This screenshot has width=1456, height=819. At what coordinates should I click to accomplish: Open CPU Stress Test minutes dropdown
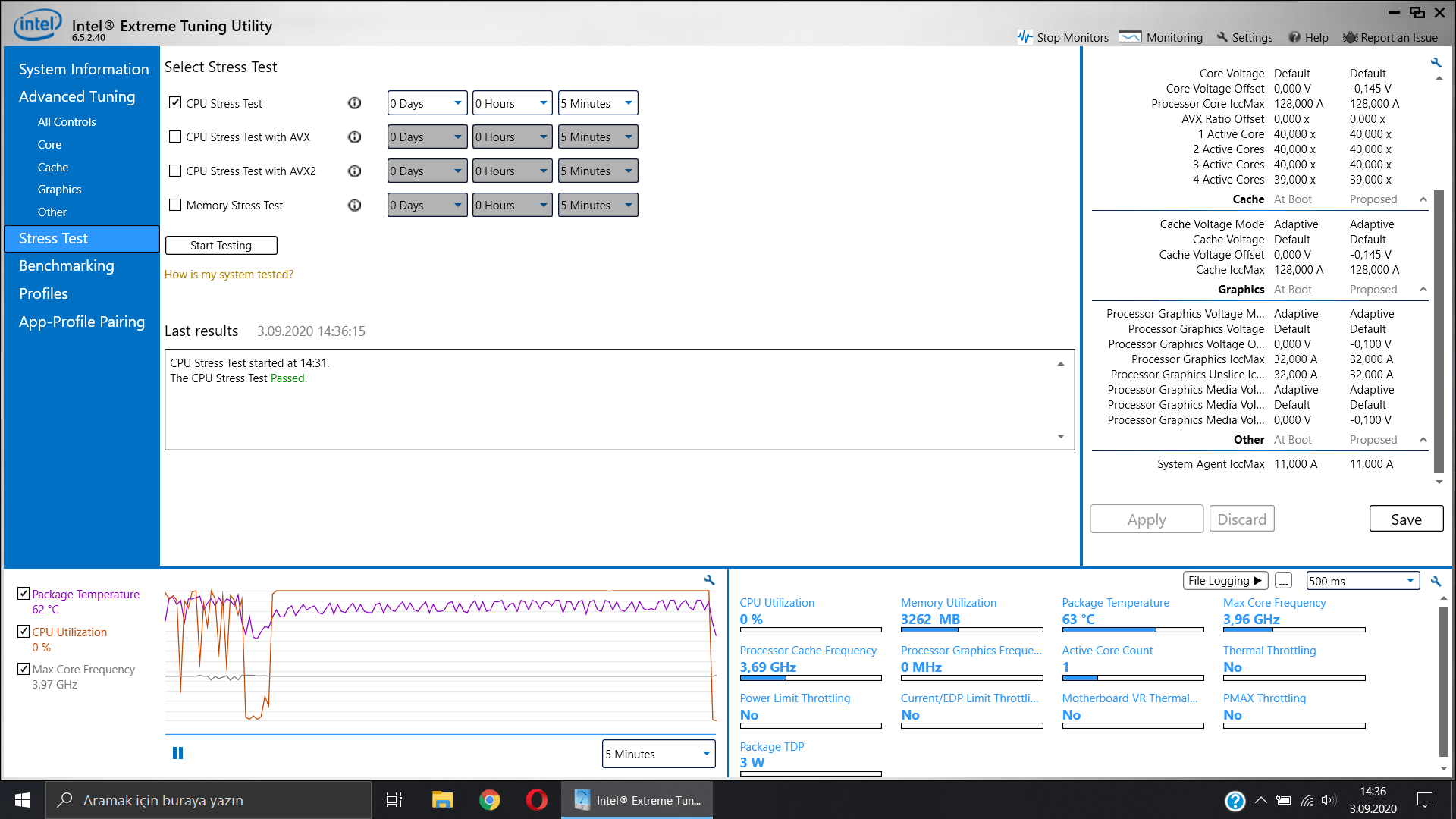coord(598,103)
